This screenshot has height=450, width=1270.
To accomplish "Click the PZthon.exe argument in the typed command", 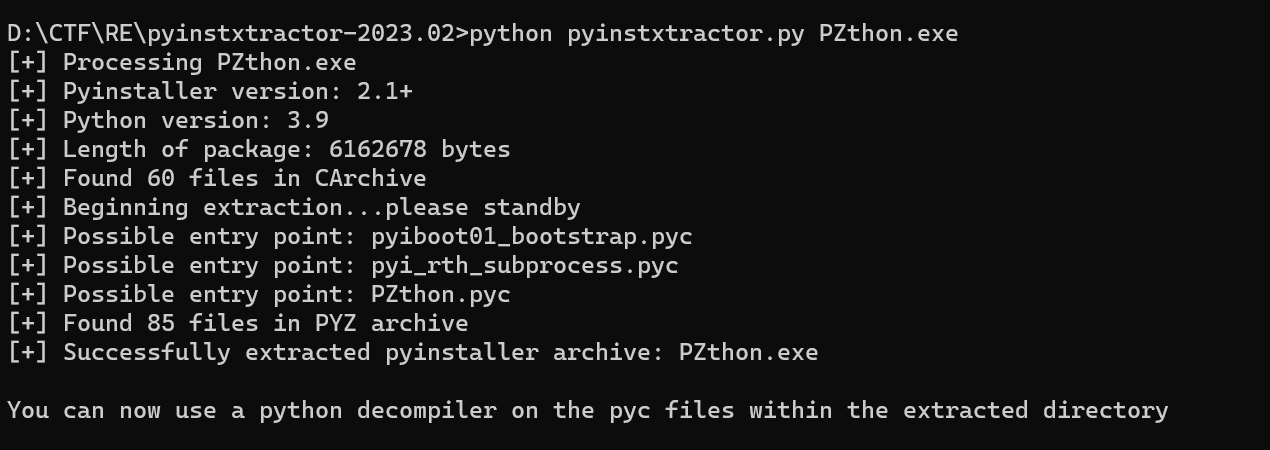I will [x=888, y=33].
